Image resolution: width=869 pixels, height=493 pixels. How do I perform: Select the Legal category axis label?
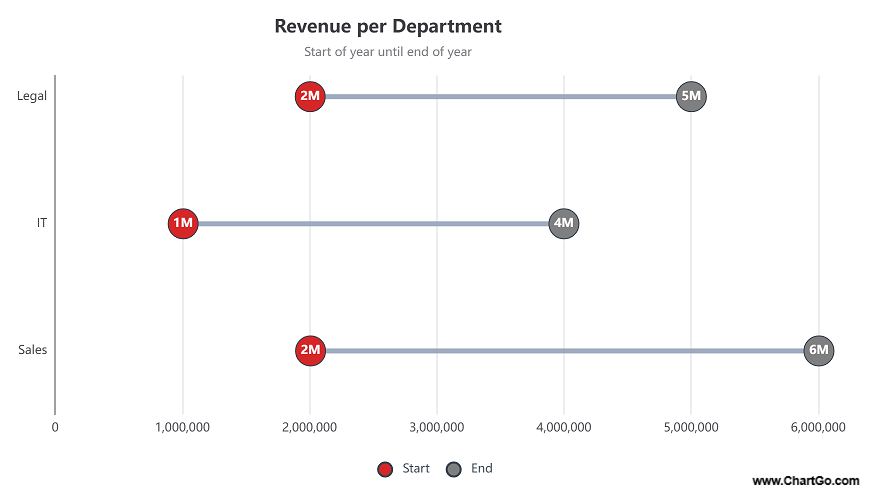coord(32,96)
